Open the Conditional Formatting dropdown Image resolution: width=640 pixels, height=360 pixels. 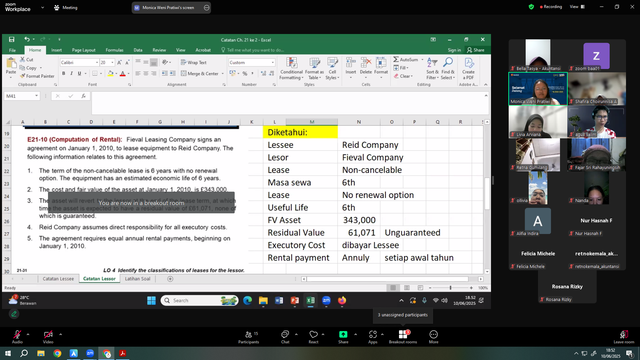pyautogui.click(x=291, y=68)
